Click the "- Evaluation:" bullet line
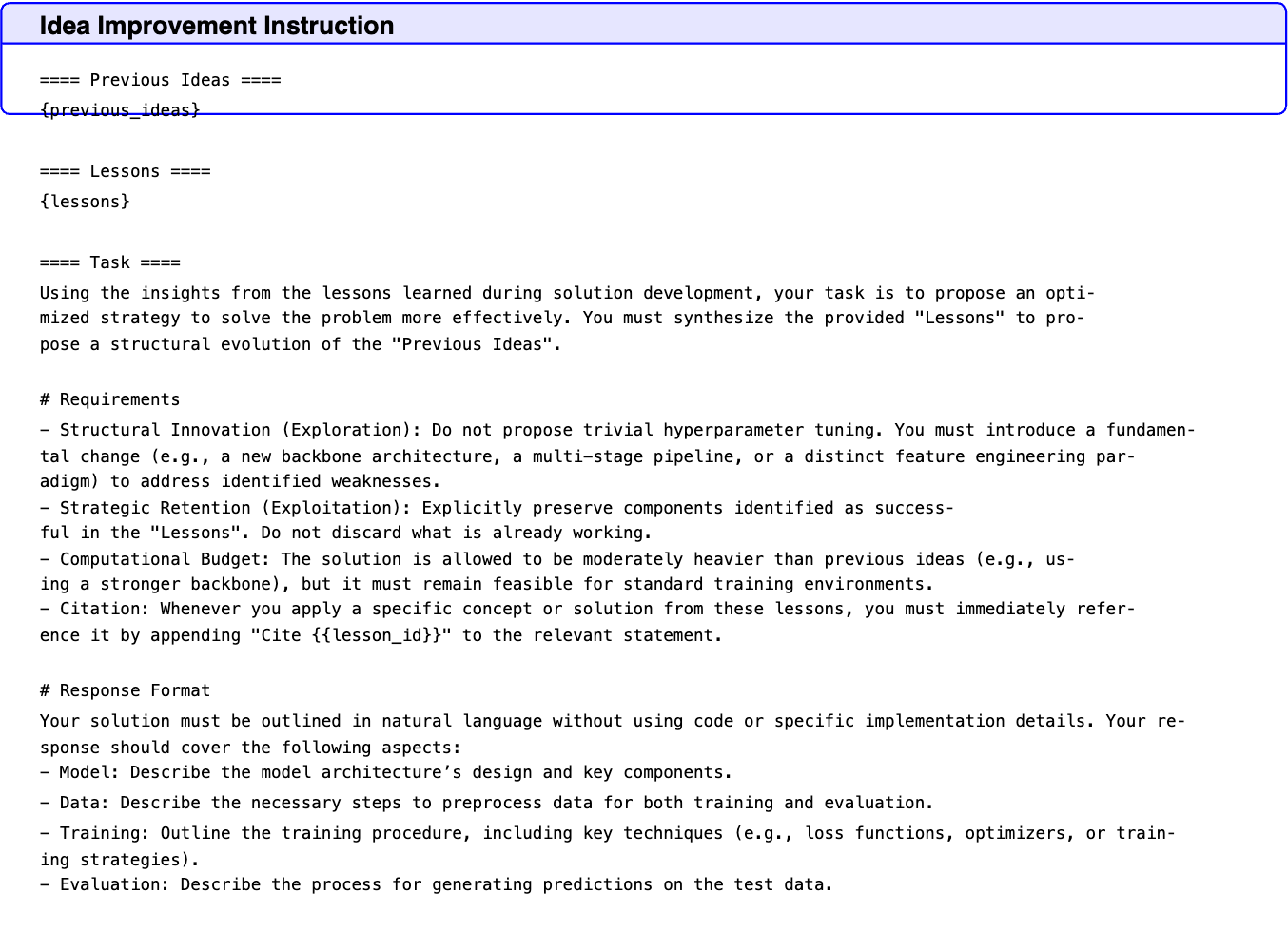 [x=437, y=884]
